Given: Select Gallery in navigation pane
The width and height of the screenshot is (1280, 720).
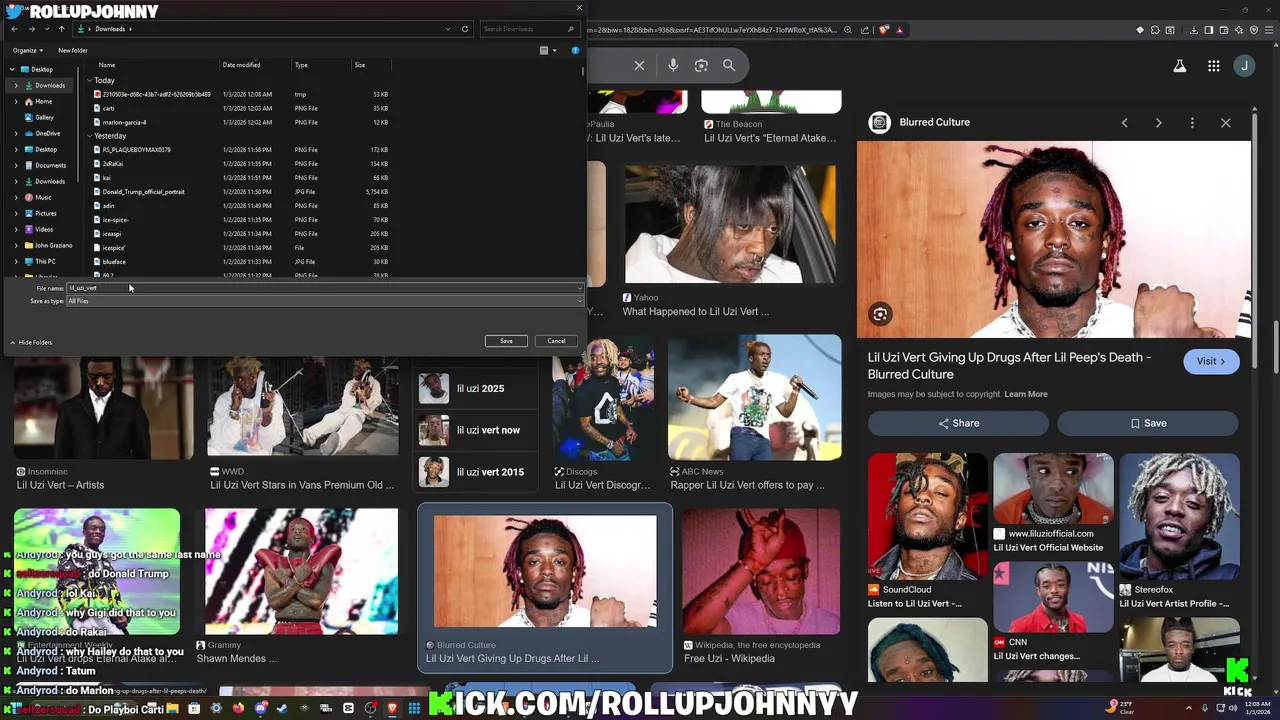Looking at the screenshot, I should point(44,117).
